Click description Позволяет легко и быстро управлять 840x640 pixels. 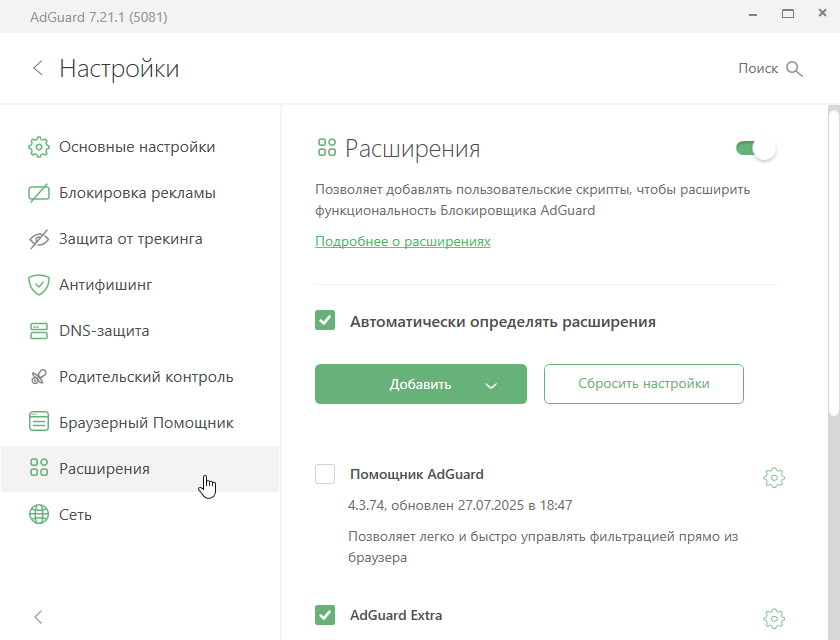pos(543,547)
